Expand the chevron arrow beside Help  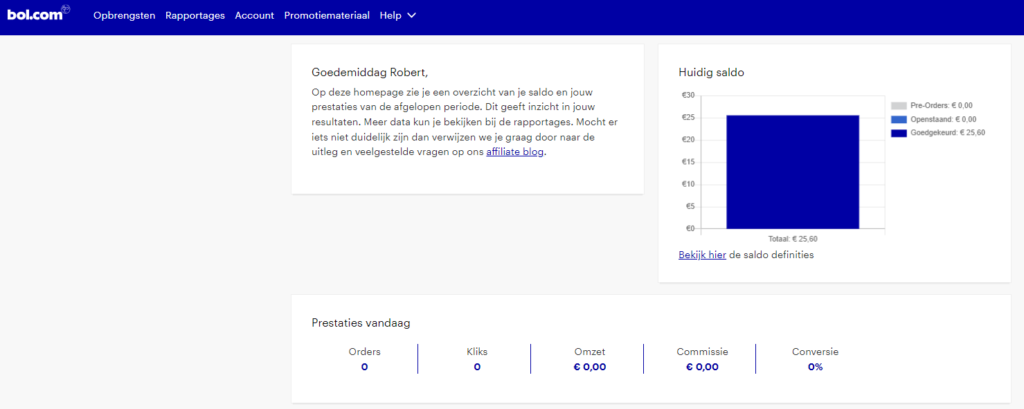[411, 16]
